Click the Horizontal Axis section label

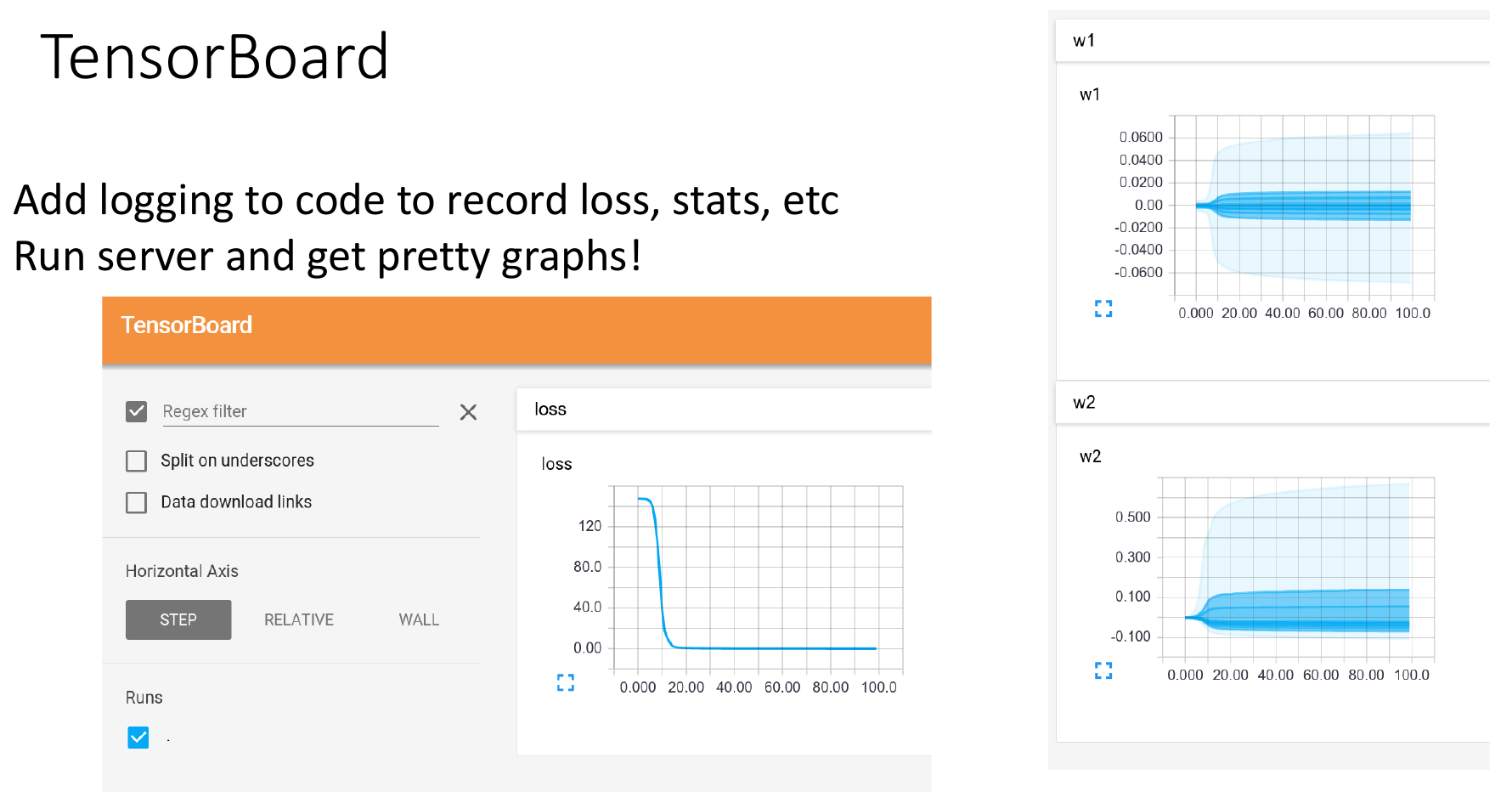(181, 570)
